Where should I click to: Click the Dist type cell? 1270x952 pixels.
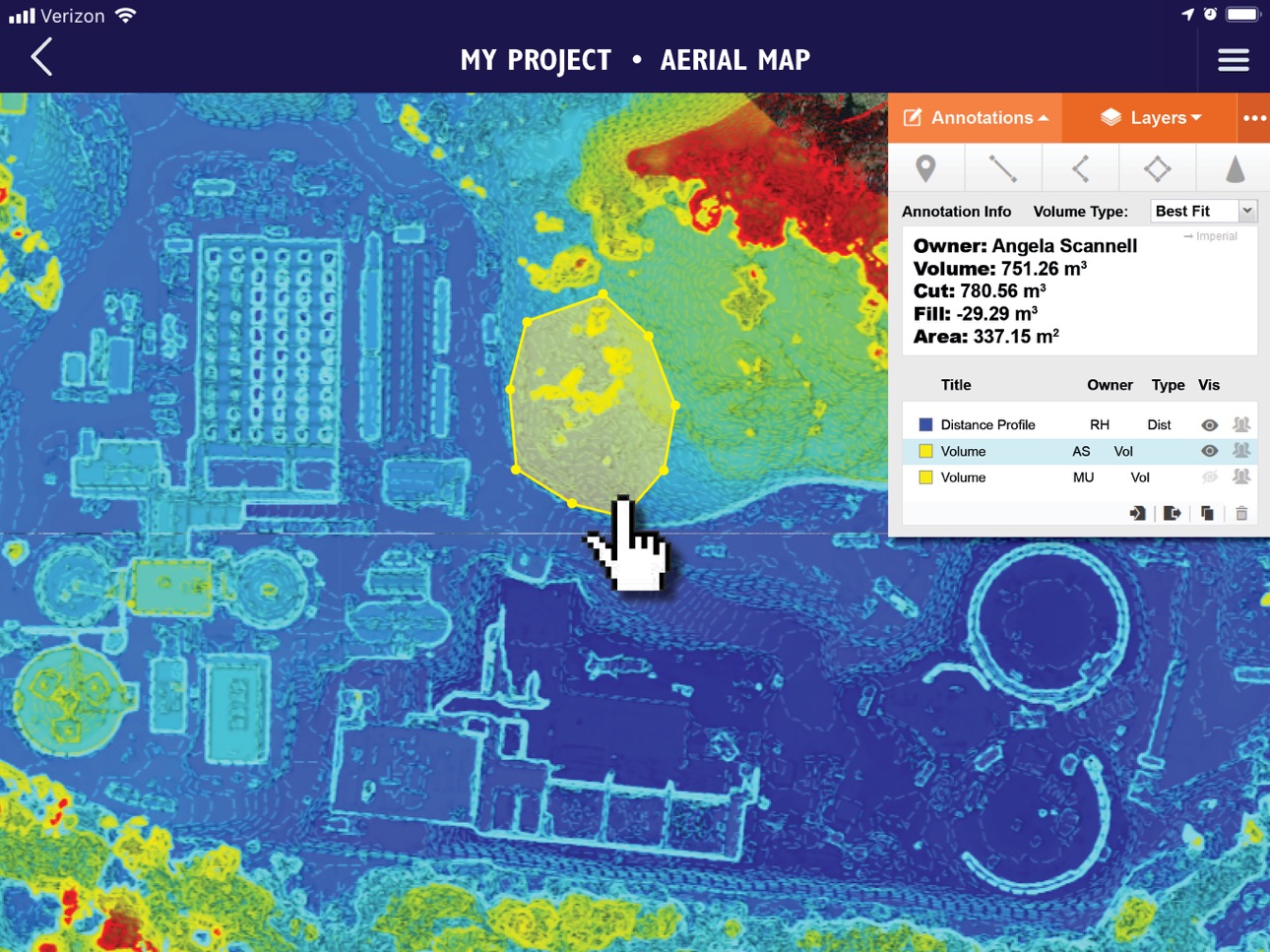pos(1159,424)
